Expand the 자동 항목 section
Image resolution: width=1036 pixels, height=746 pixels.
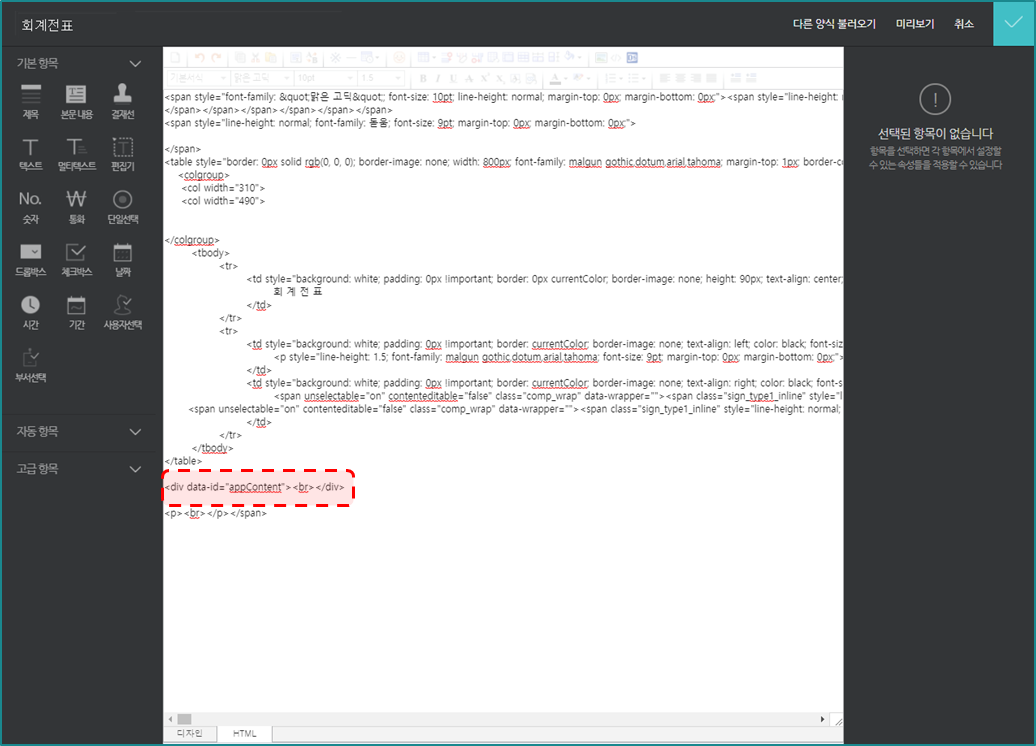click(136, 432)
